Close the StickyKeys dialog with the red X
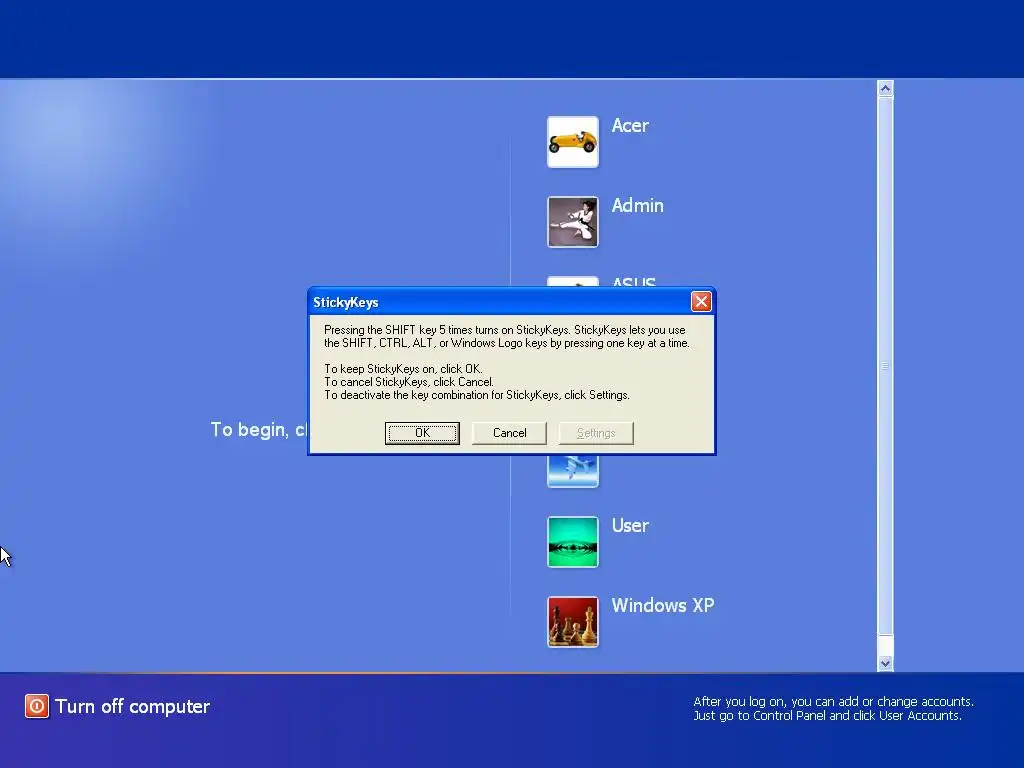 pyautogui.click(x=701, y=302)
